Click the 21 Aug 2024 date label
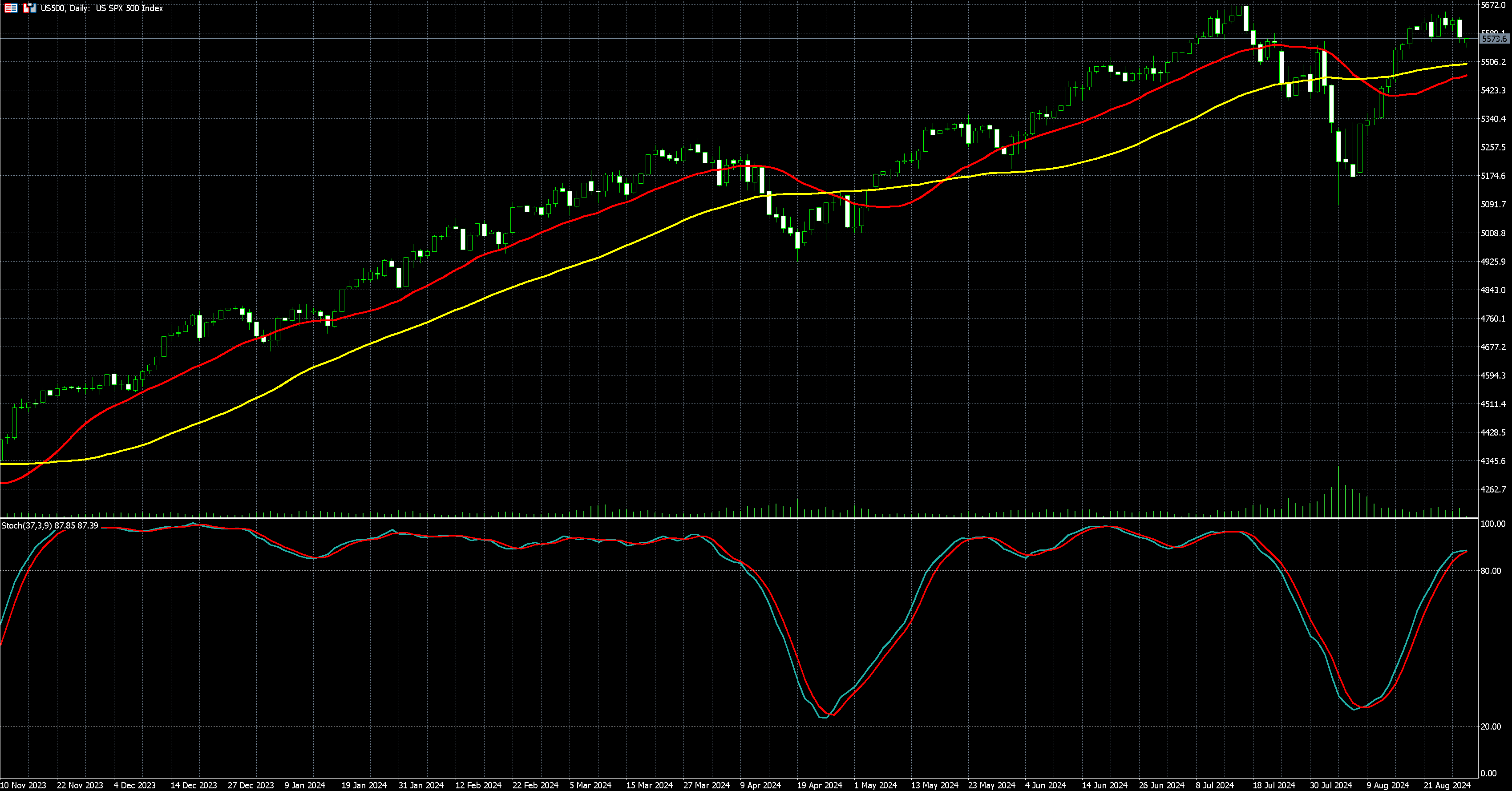1512x791 pixels. click(1447, 785)
